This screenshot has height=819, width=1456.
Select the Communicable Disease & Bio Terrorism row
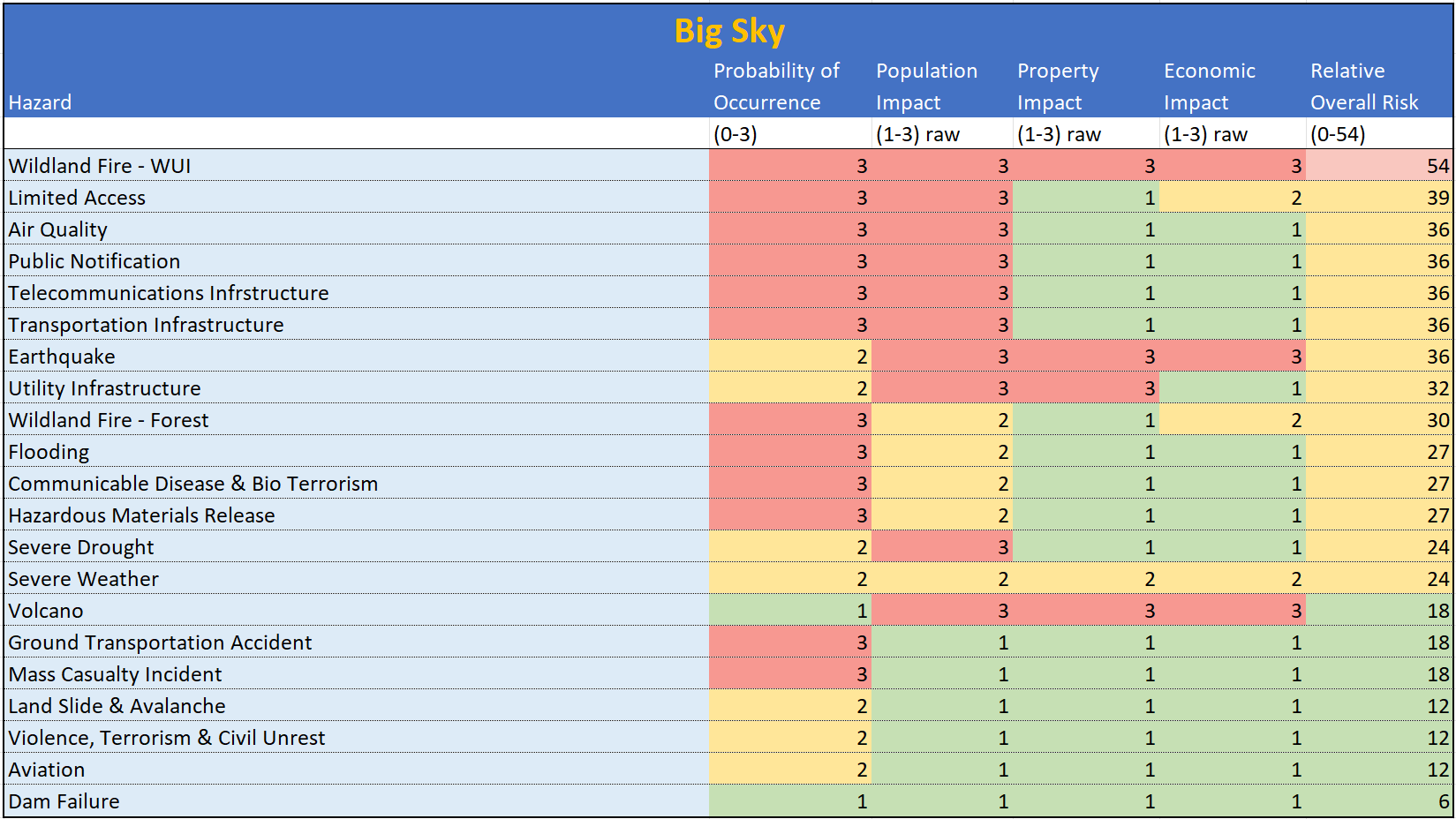pos(193,484)
